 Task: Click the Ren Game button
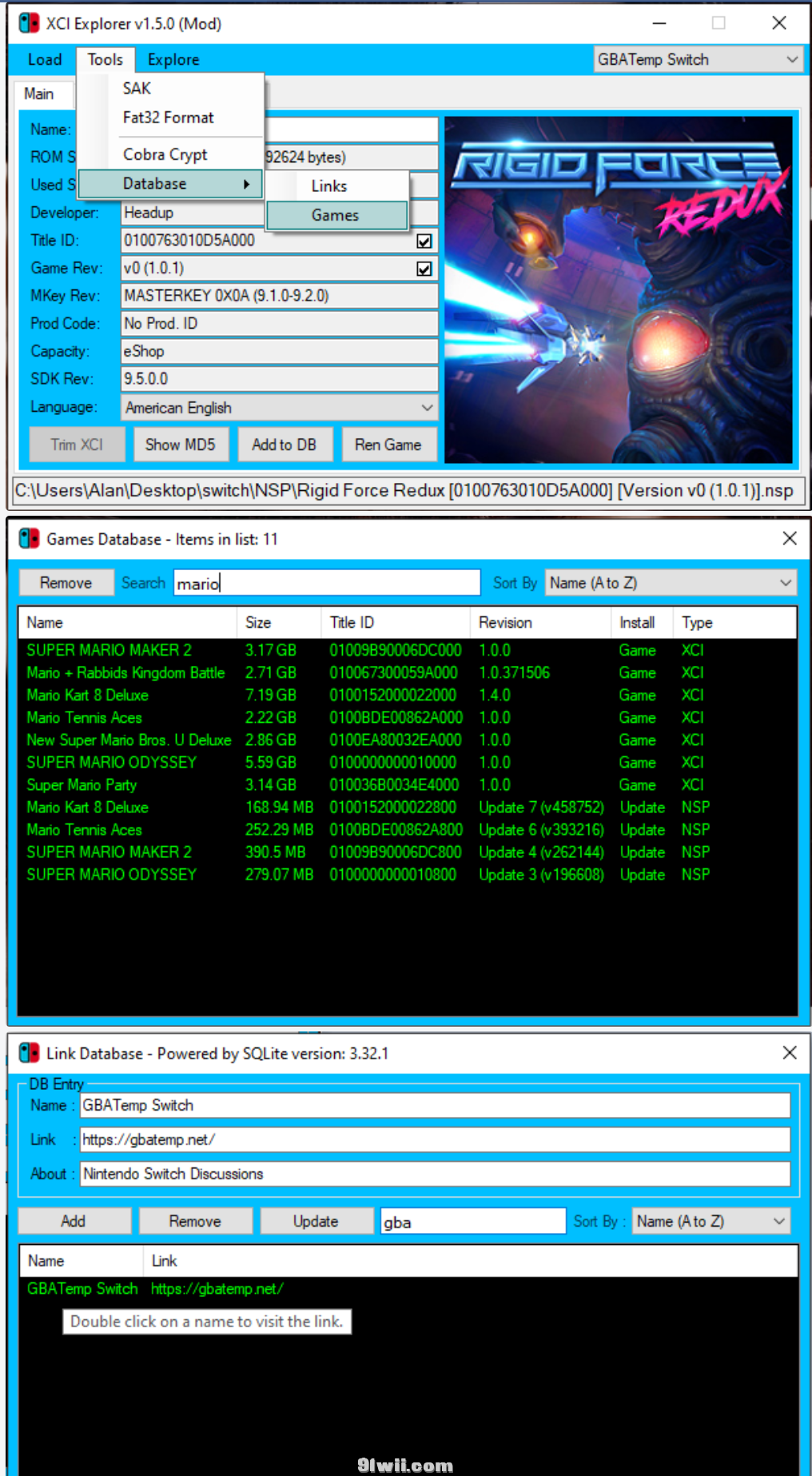388,445
